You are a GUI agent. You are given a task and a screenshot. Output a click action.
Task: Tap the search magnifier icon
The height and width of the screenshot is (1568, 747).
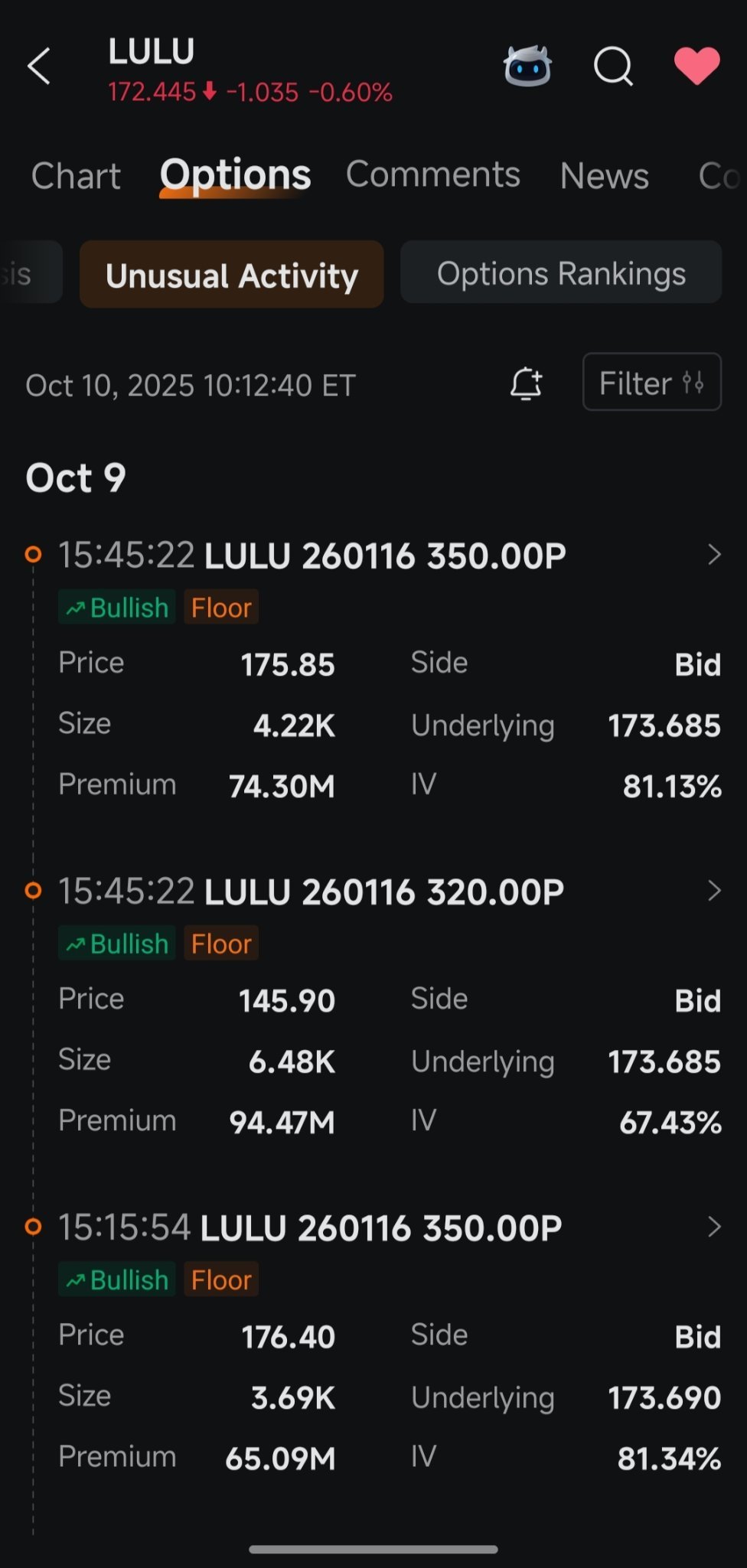(613, 67)
